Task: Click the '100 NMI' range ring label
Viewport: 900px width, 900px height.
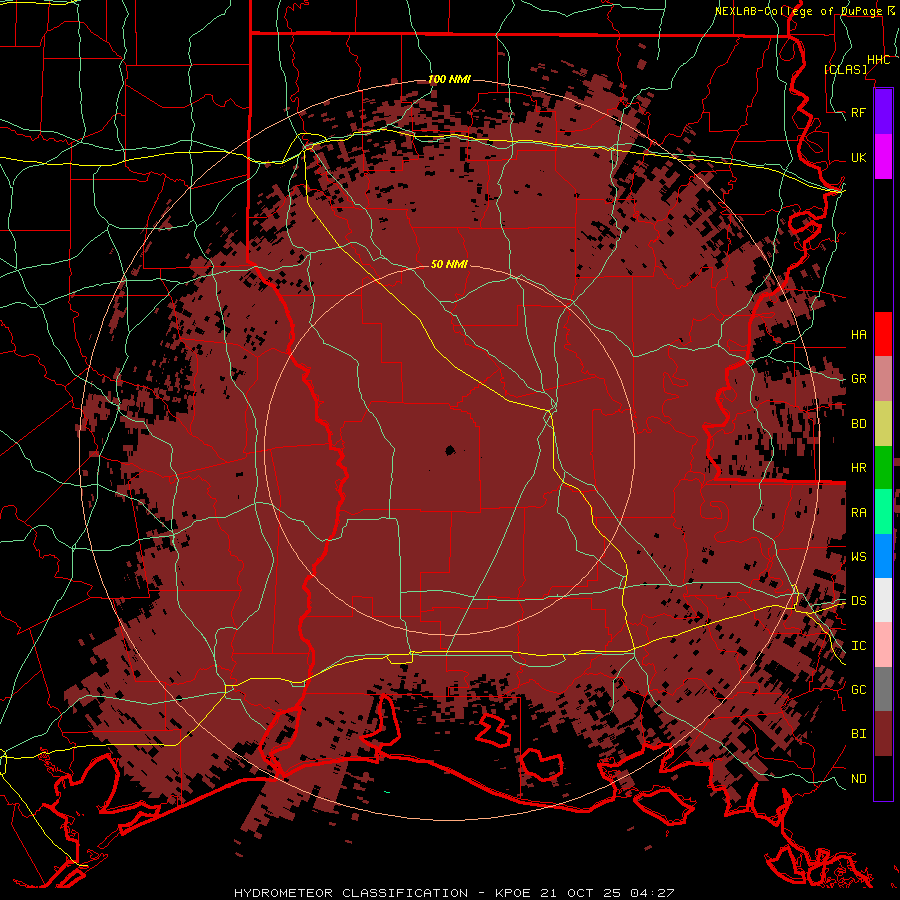Action: pyautogui.click(x=449, y=79)
